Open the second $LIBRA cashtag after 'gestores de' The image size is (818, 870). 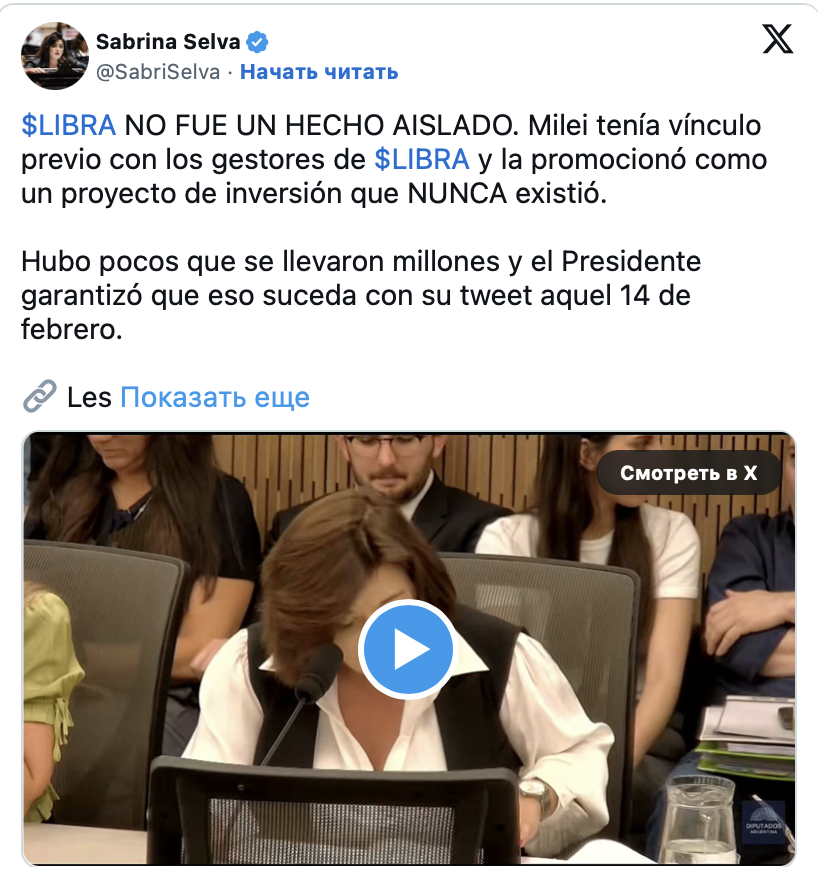tap(422, 160)
